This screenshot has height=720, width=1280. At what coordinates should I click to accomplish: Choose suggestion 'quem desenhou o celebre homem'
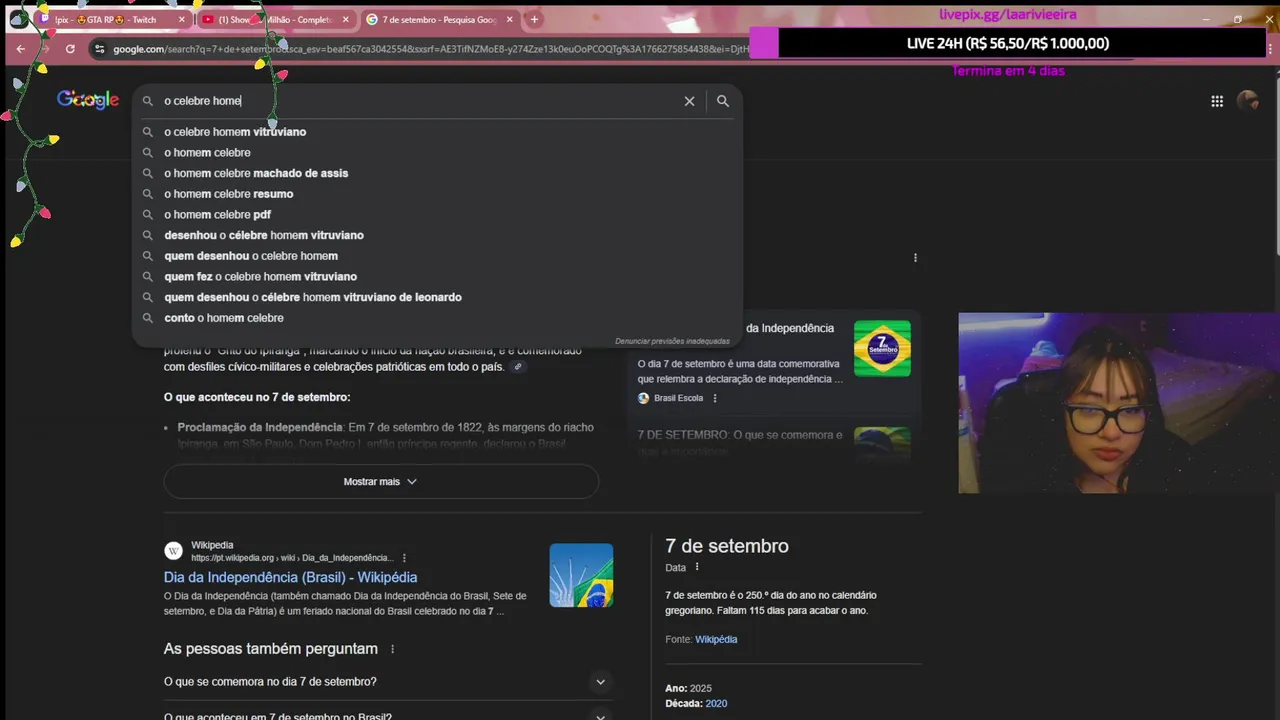(x=251, y=256)
